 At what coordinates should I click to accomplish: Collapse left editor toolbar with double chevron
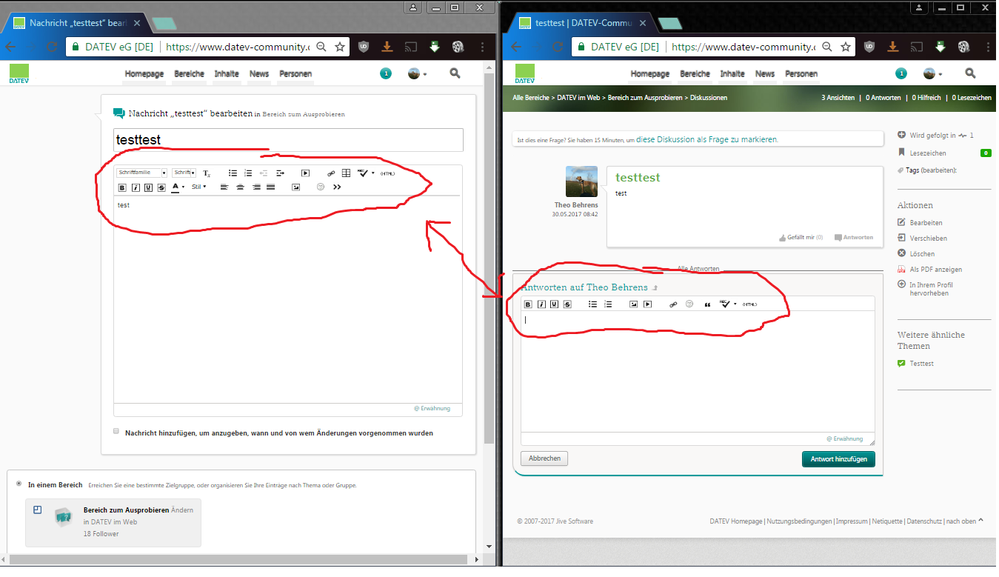point(337,187)
